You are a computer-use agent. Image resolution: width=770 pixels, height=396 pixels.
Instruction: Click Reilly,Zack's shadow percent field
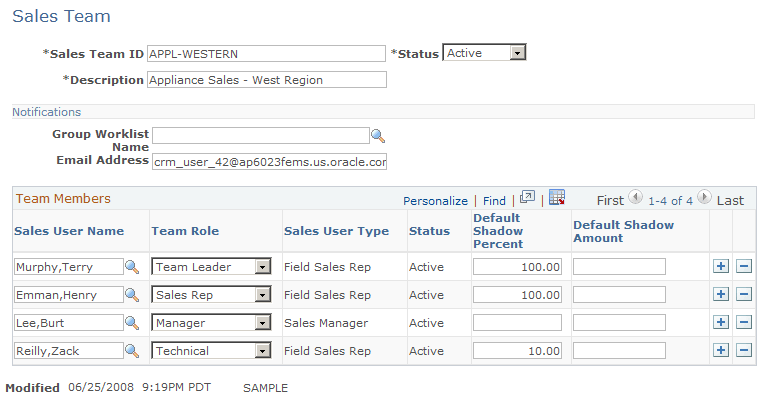[x=517, y=351]
